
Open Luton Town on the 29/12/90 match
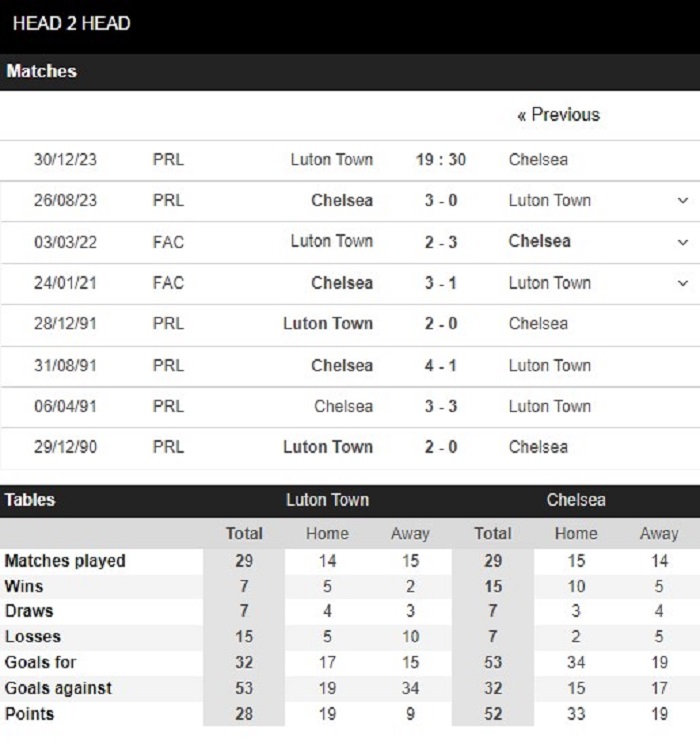[328, 447]
